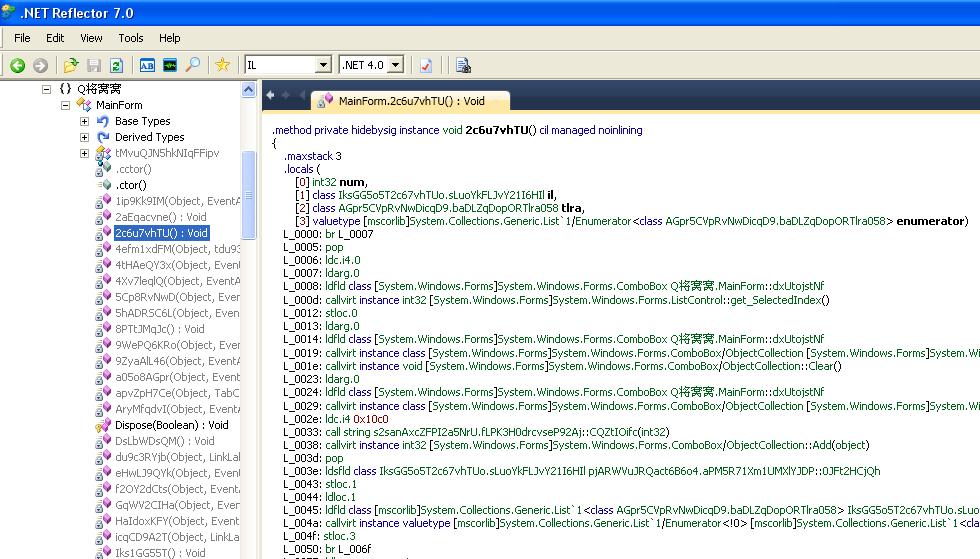The height and width of the screenshot is (559, 980).
Task: Open the Help menu
Action: pos(169,38)
